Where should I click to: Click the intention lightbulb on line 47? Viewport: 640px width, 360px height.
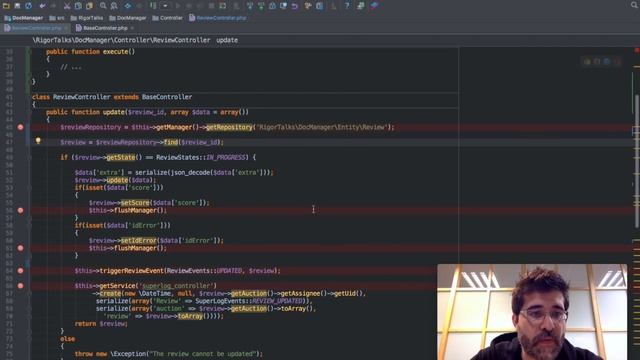click(38, 141)
